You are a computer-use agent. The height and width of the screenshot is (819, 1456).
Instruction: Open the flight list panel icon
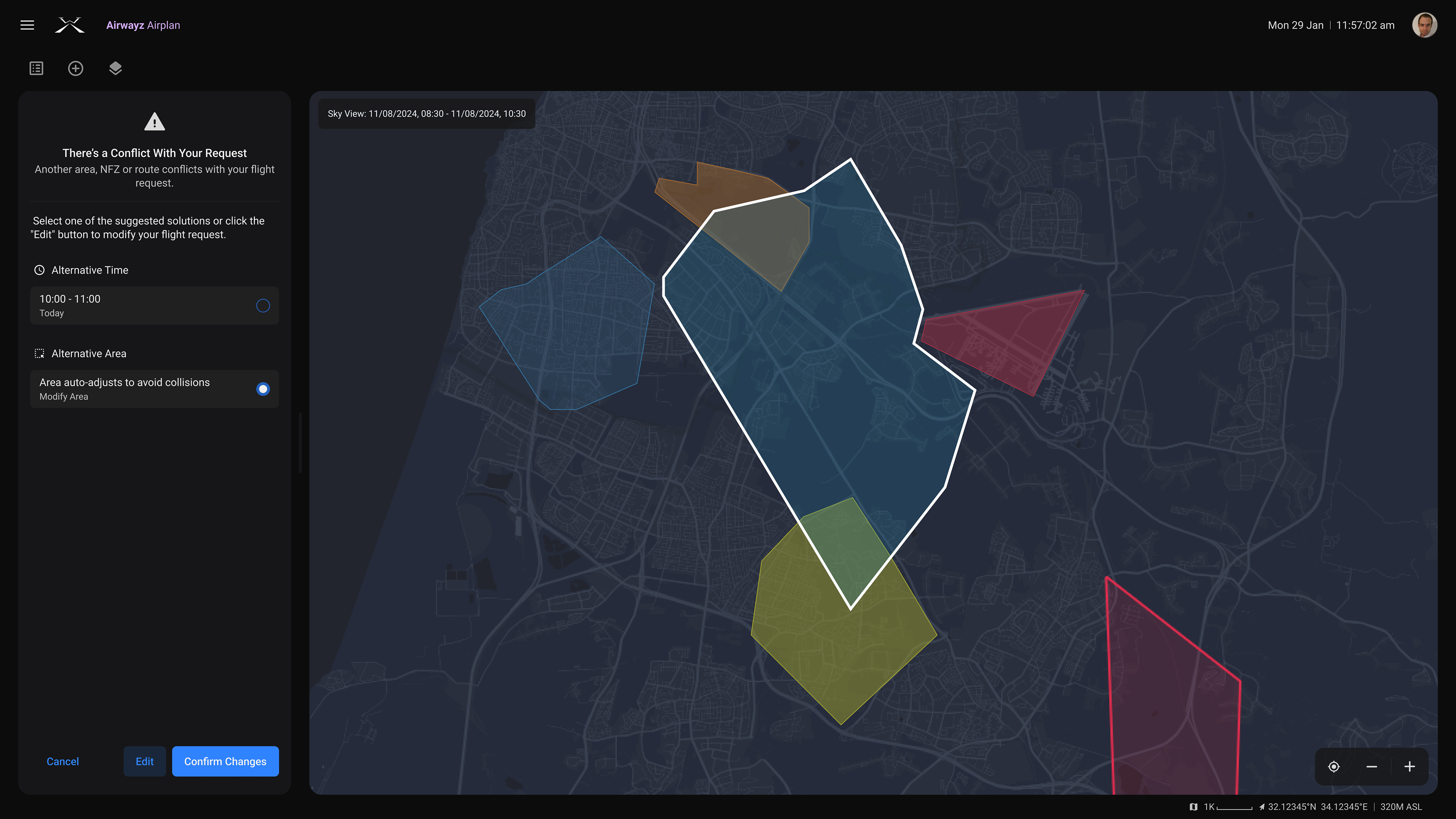[x=36, y=68]
